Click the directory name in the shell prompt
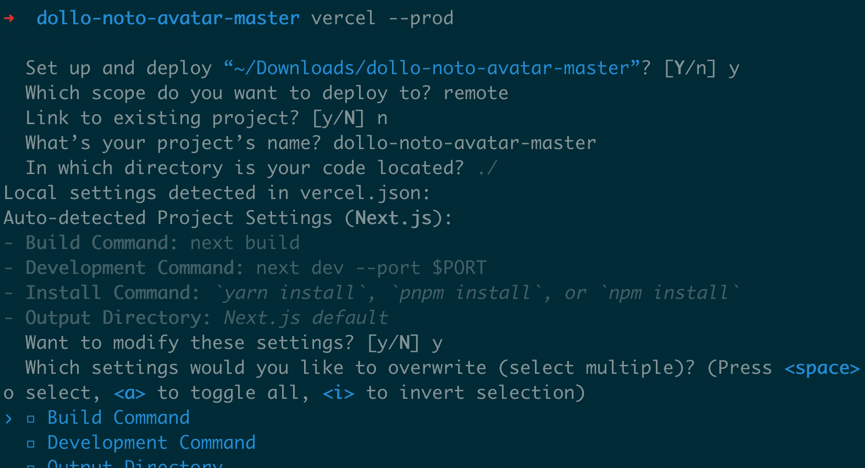865x468 pixels. [168, 18]
